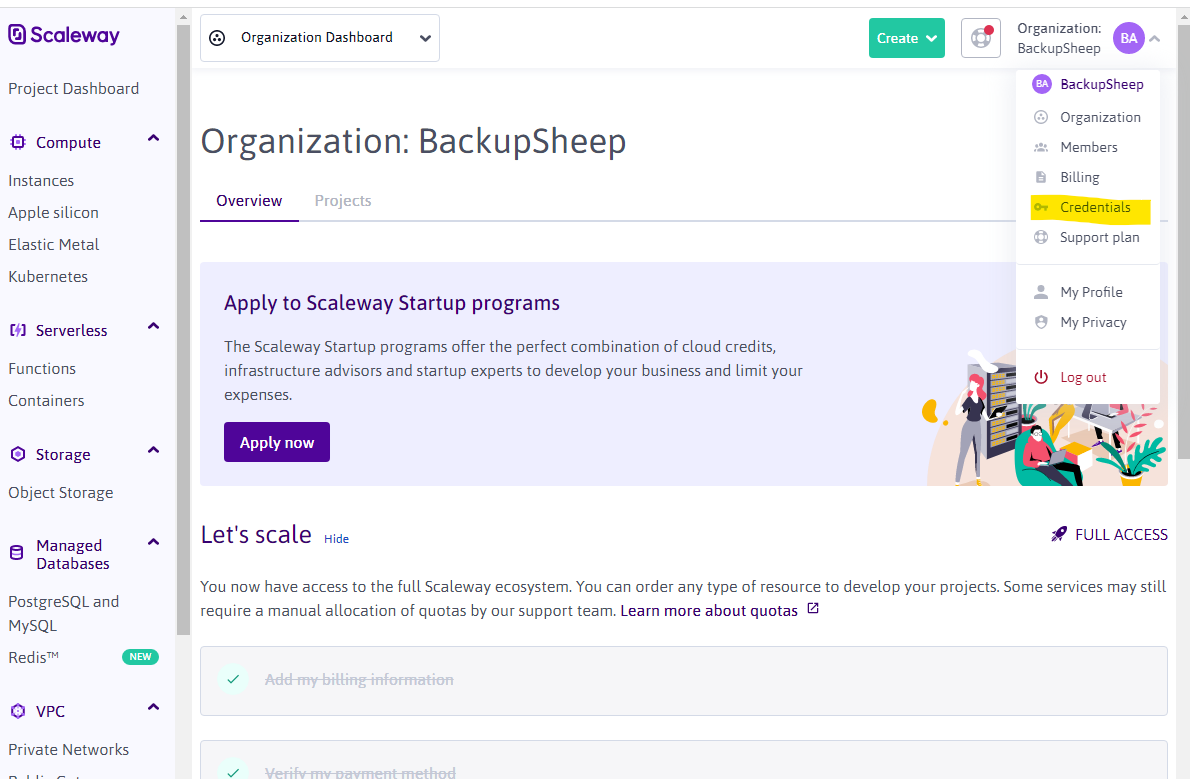This screenshot has height=779, width=1190.
Task: Click the BA avatar beside BackupSheep in menu
Action: (1042, 84)
